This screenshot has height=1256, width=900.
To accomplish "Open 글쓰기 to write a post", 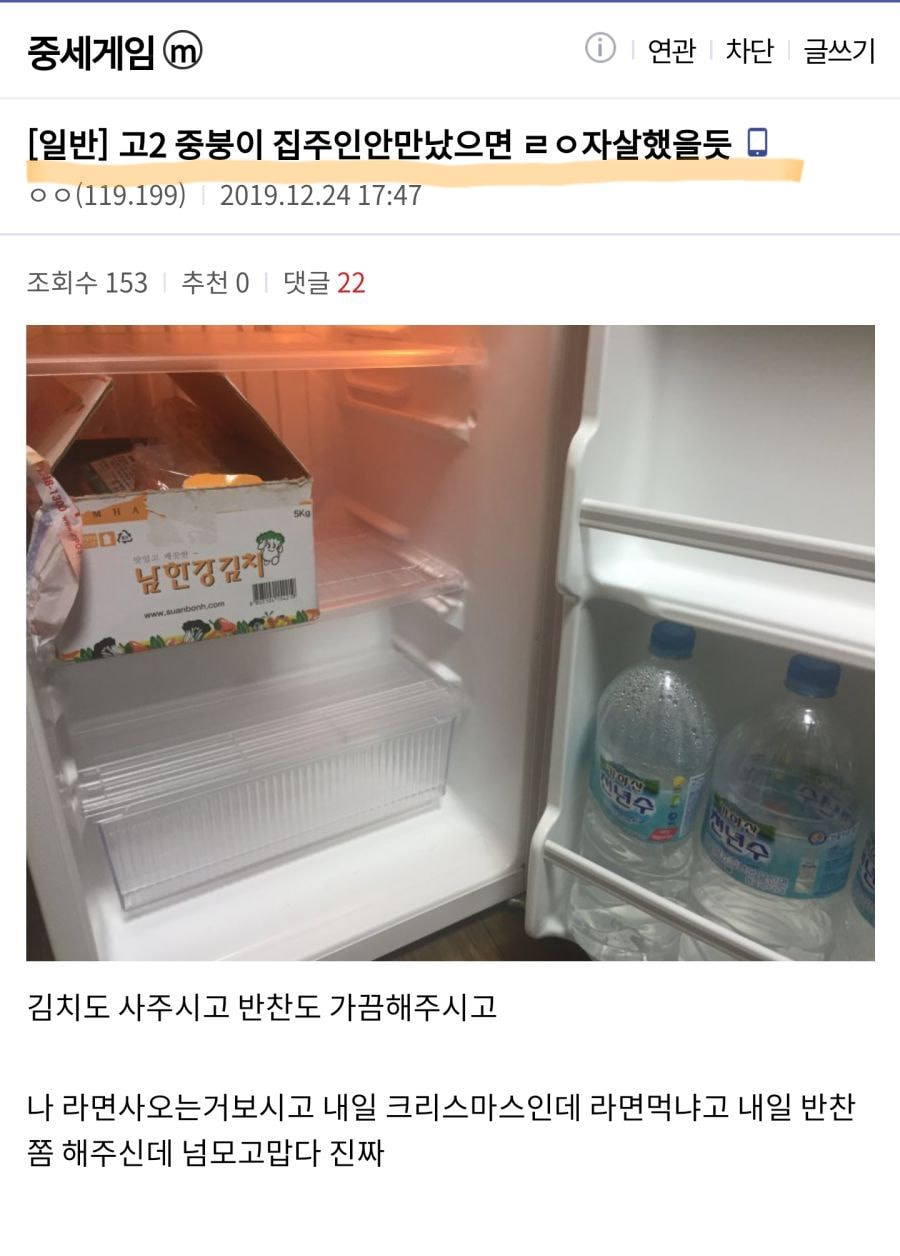I will point(839,50).
